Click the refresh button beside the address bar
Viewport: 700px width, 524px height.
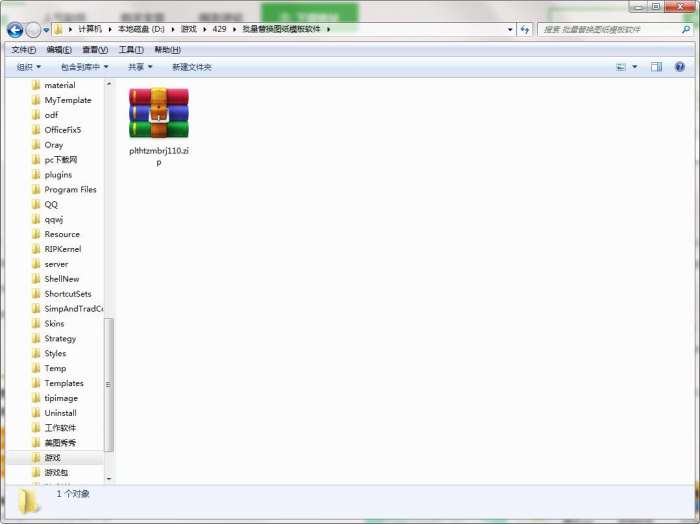[x=525, y=29]
